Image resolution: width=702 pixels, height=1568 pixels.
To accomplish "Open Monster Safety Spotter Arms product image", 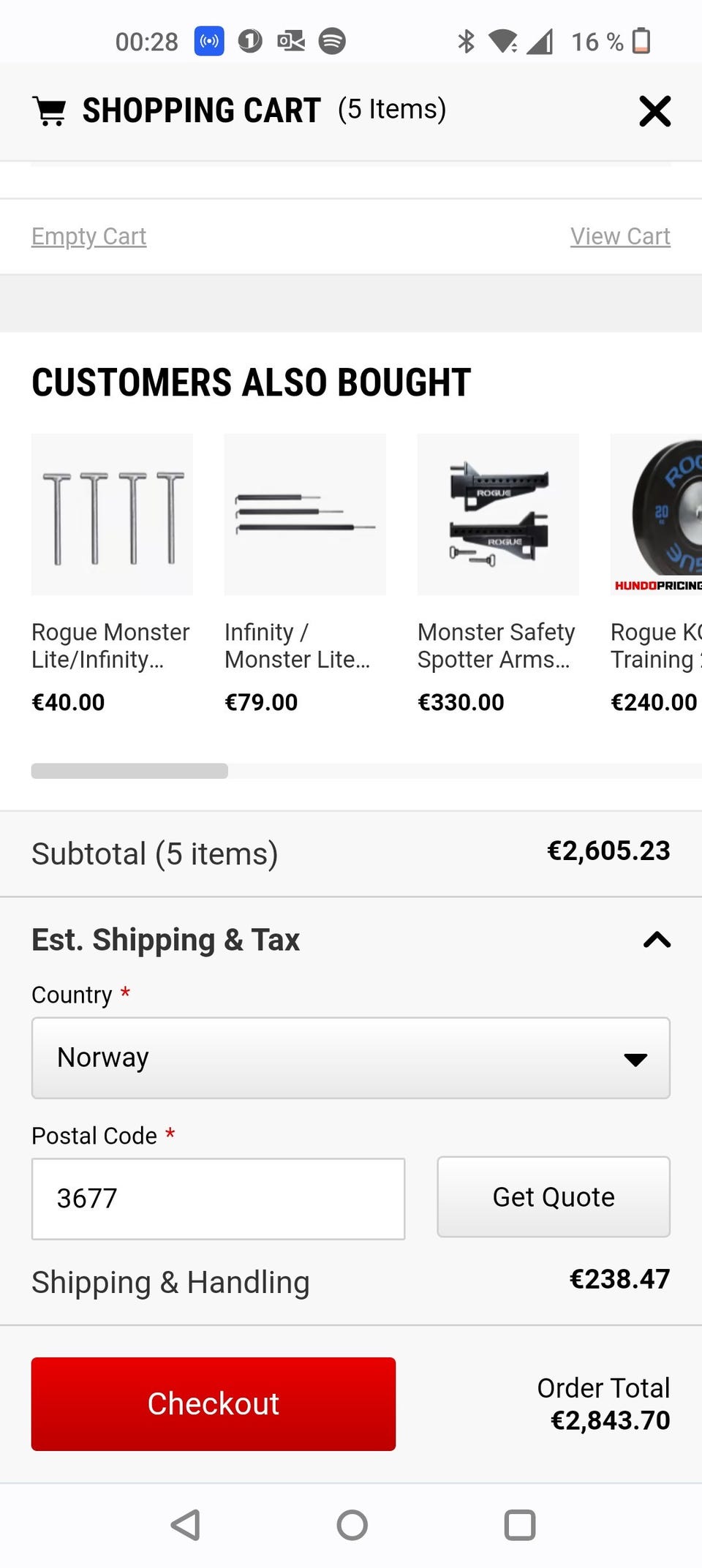I will (x=498, y=514).
